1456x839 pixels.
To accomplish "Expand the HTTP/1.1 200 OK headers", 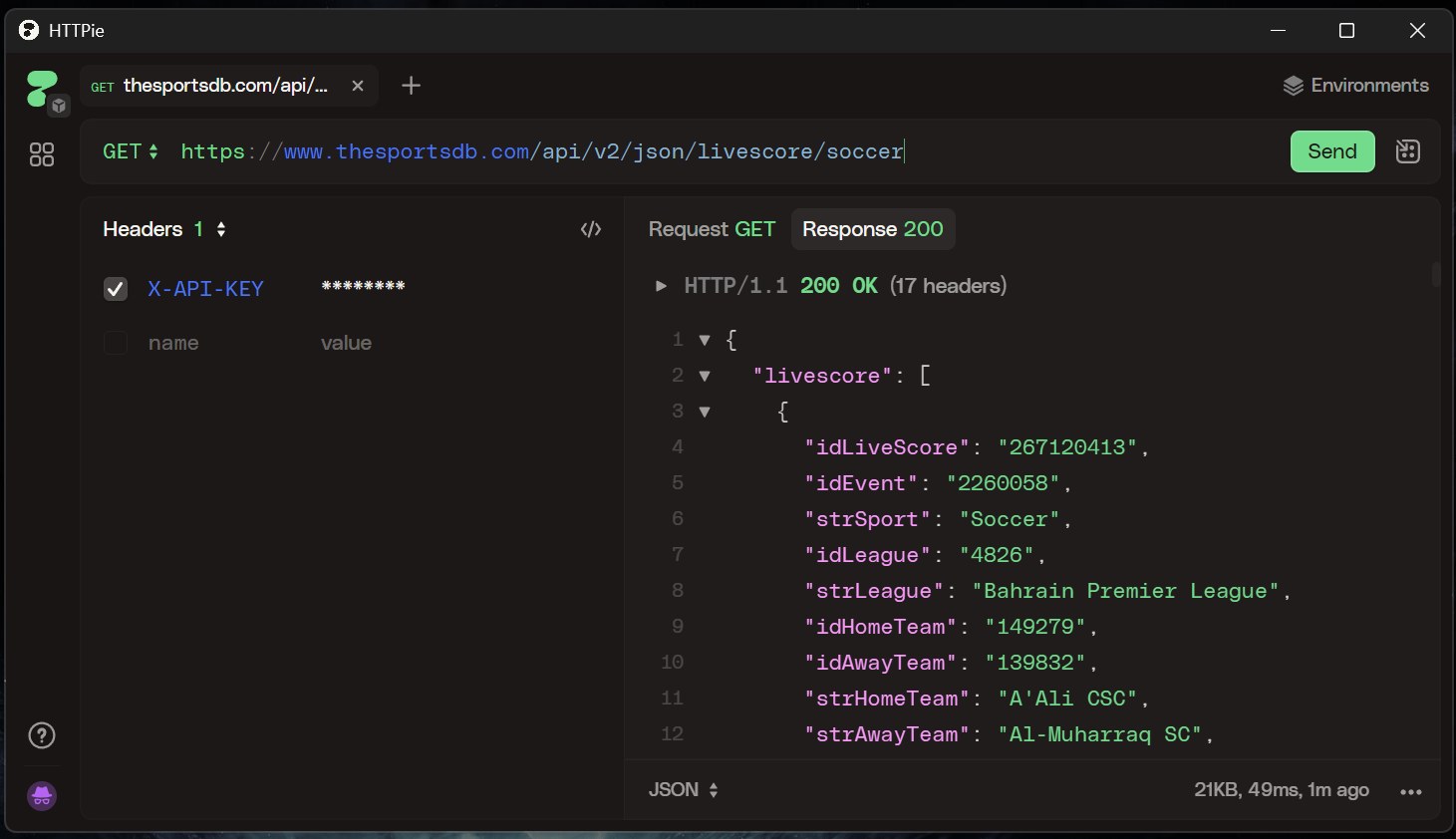I will pyautogui.click(x=660, y=286).
